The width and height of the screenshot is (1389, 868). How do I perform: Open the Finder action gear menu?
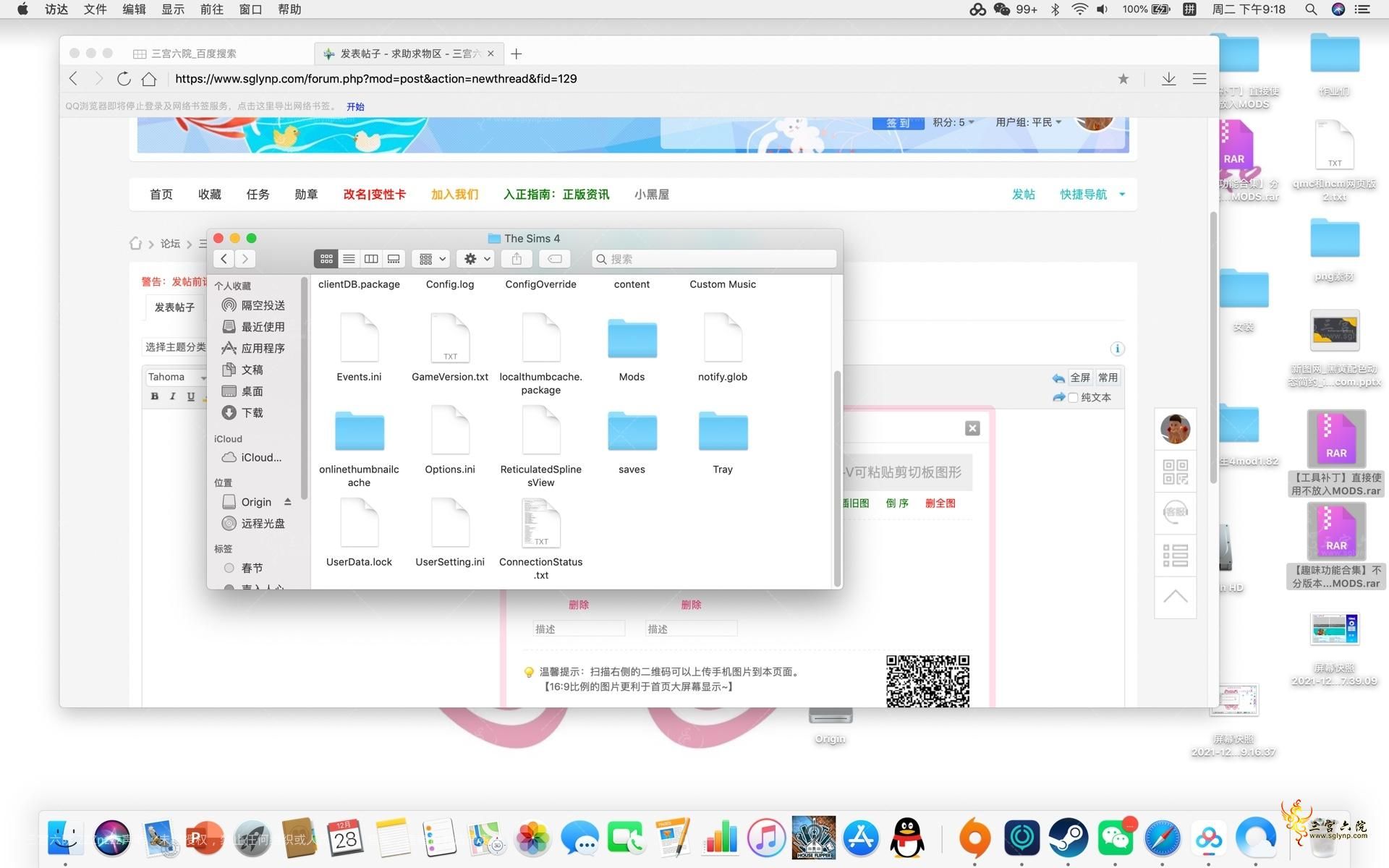coord(477,259)
